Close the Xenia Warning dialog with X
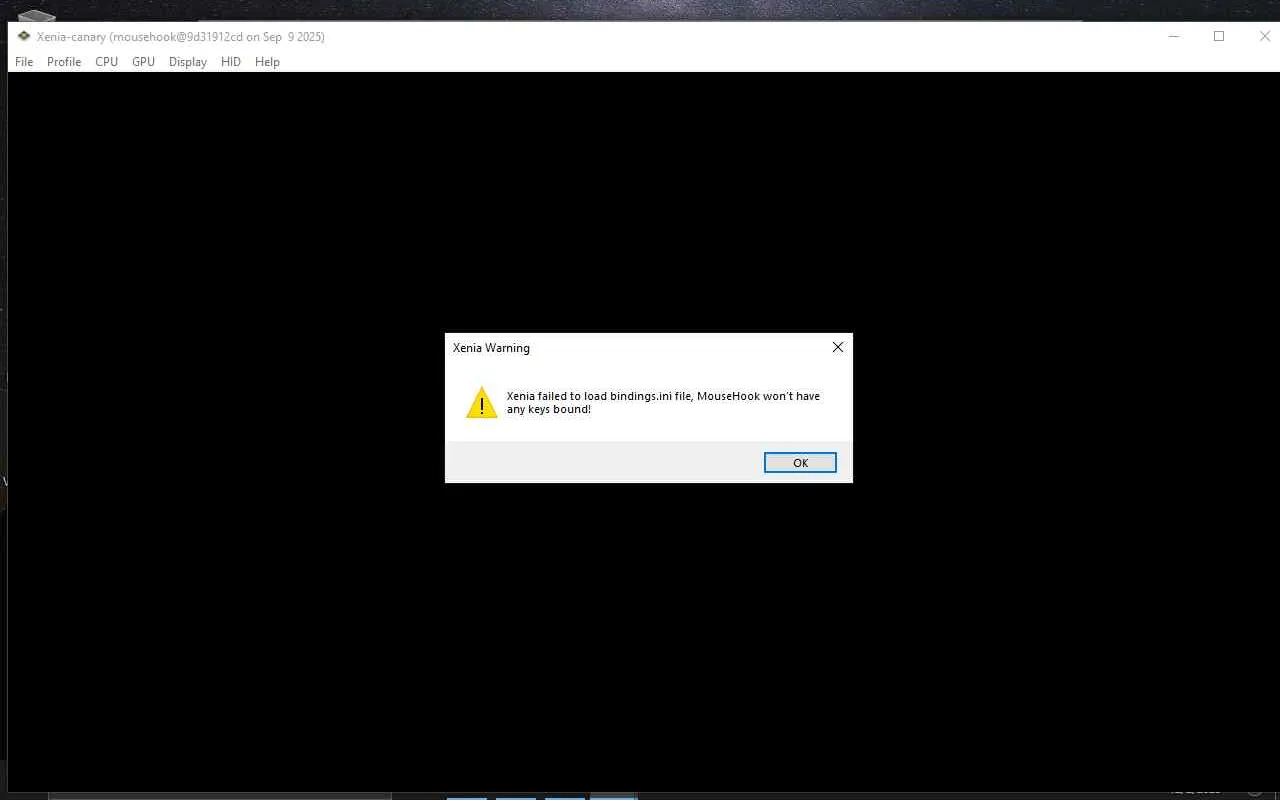The image size is (1280, 800). point(838,347)
